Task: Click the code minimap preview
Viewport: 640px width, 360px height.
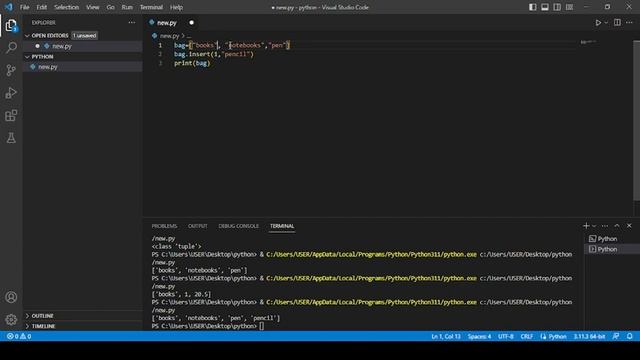Action: [589, 42]
